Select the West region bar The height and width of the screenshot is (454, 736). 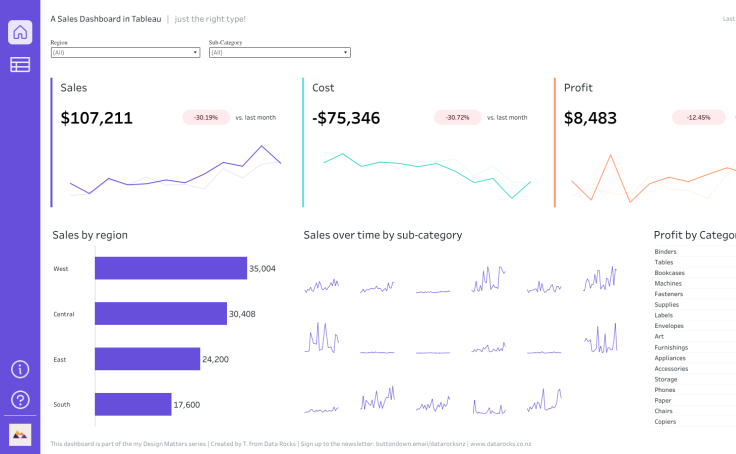point(170,268)
